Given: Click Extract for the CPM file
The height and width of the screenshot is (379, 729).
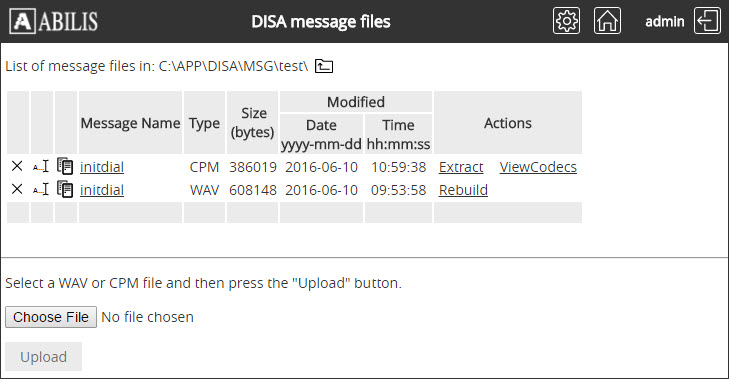Looking at the screenshot, I should pos(461,167).
